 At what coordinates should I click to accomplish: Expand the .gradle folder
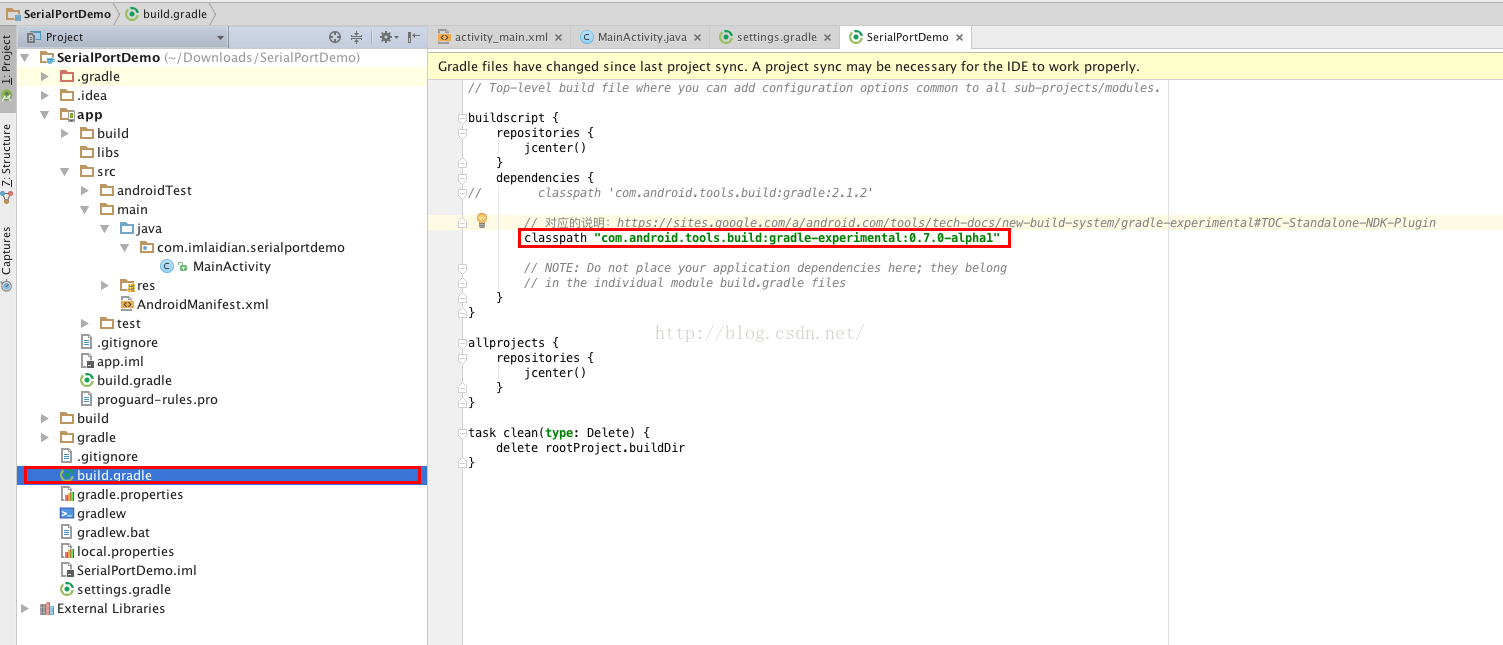tap(44, 76)
